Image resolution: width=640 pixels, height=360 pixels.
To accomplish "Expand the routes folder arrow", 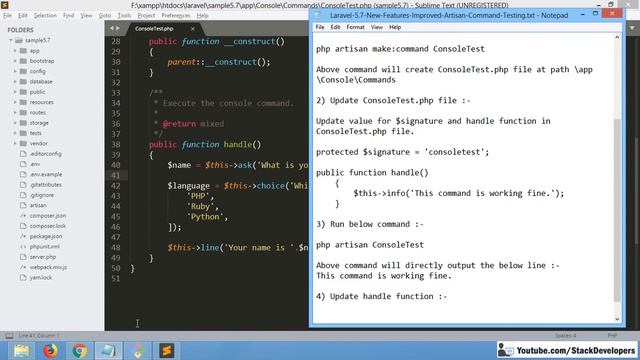I will click(x=15, y=112).
